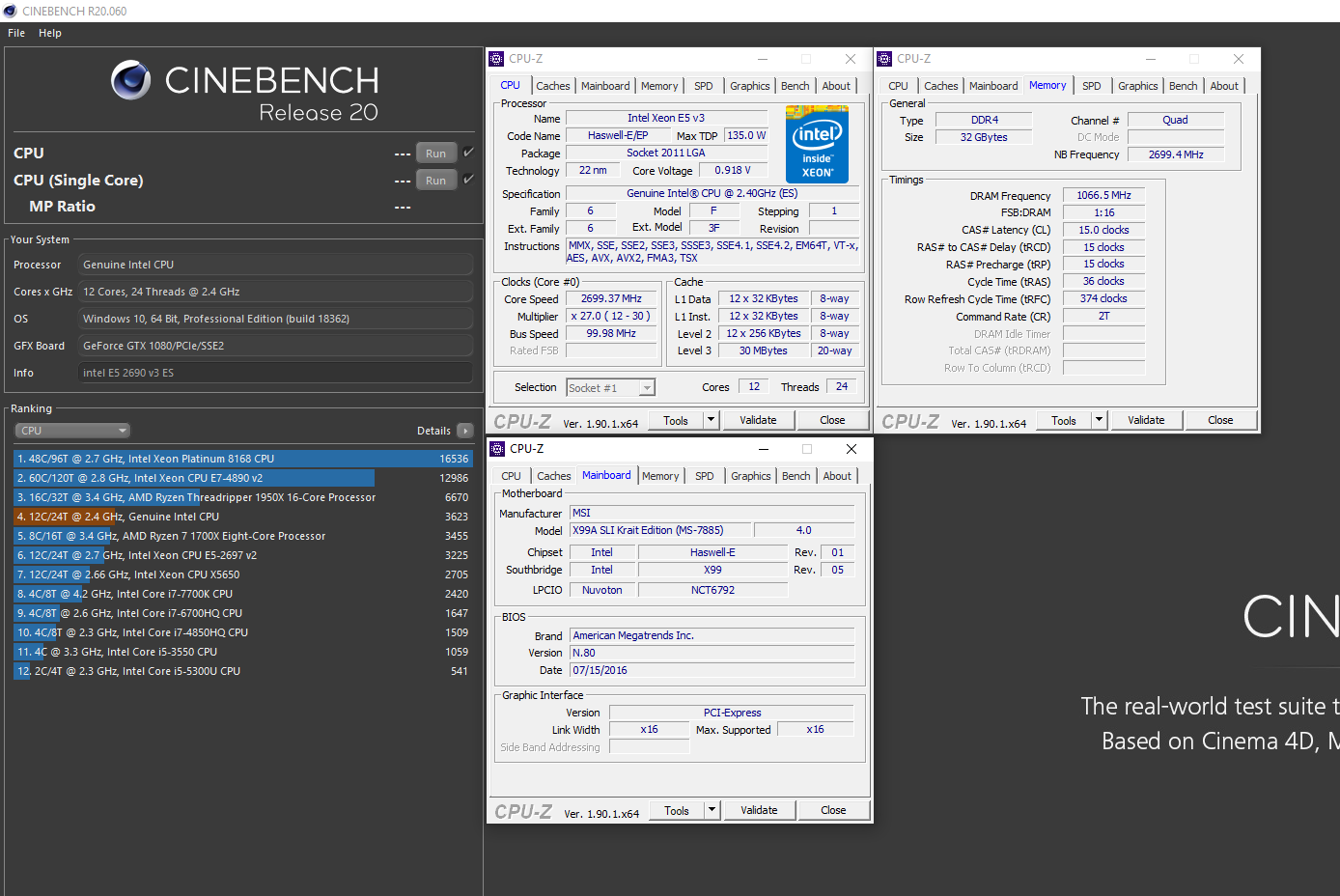Open the File menu in Cinebench
The image size is (1340, 896).
coord(16,33)
